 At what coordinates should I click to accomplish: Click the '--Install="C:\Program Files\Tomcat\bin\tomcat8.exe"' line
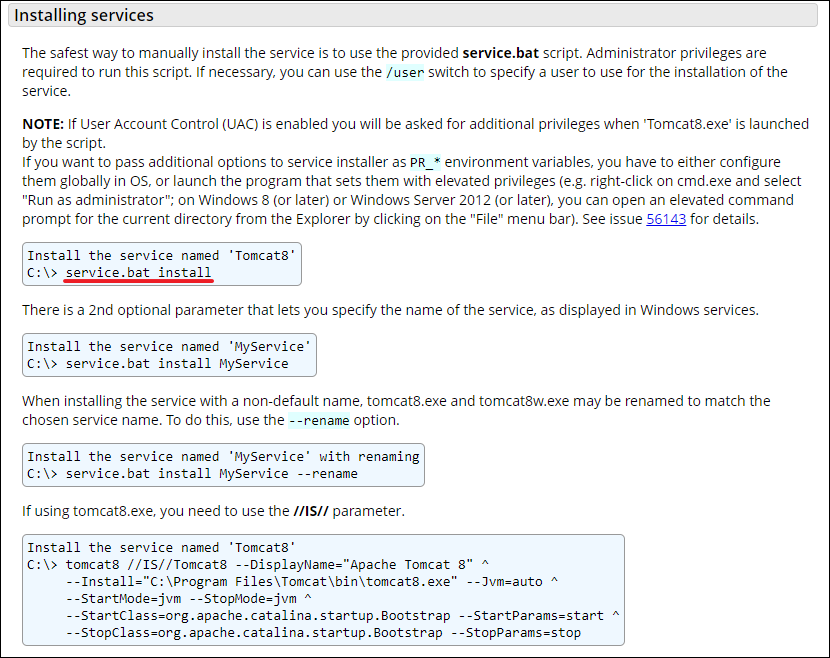click(x=312, y=582)
